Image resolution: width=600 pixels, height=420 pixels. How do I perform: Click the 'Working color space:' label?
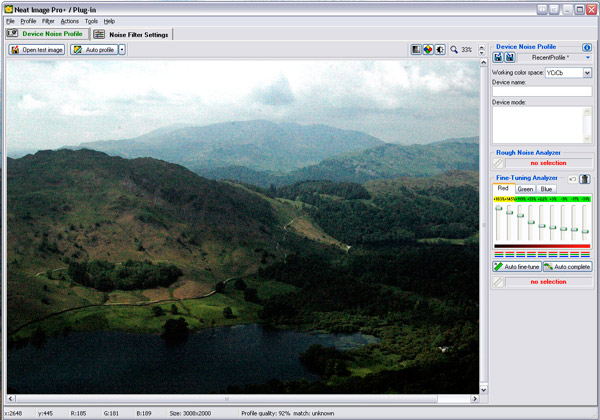(x=518, y=73)
